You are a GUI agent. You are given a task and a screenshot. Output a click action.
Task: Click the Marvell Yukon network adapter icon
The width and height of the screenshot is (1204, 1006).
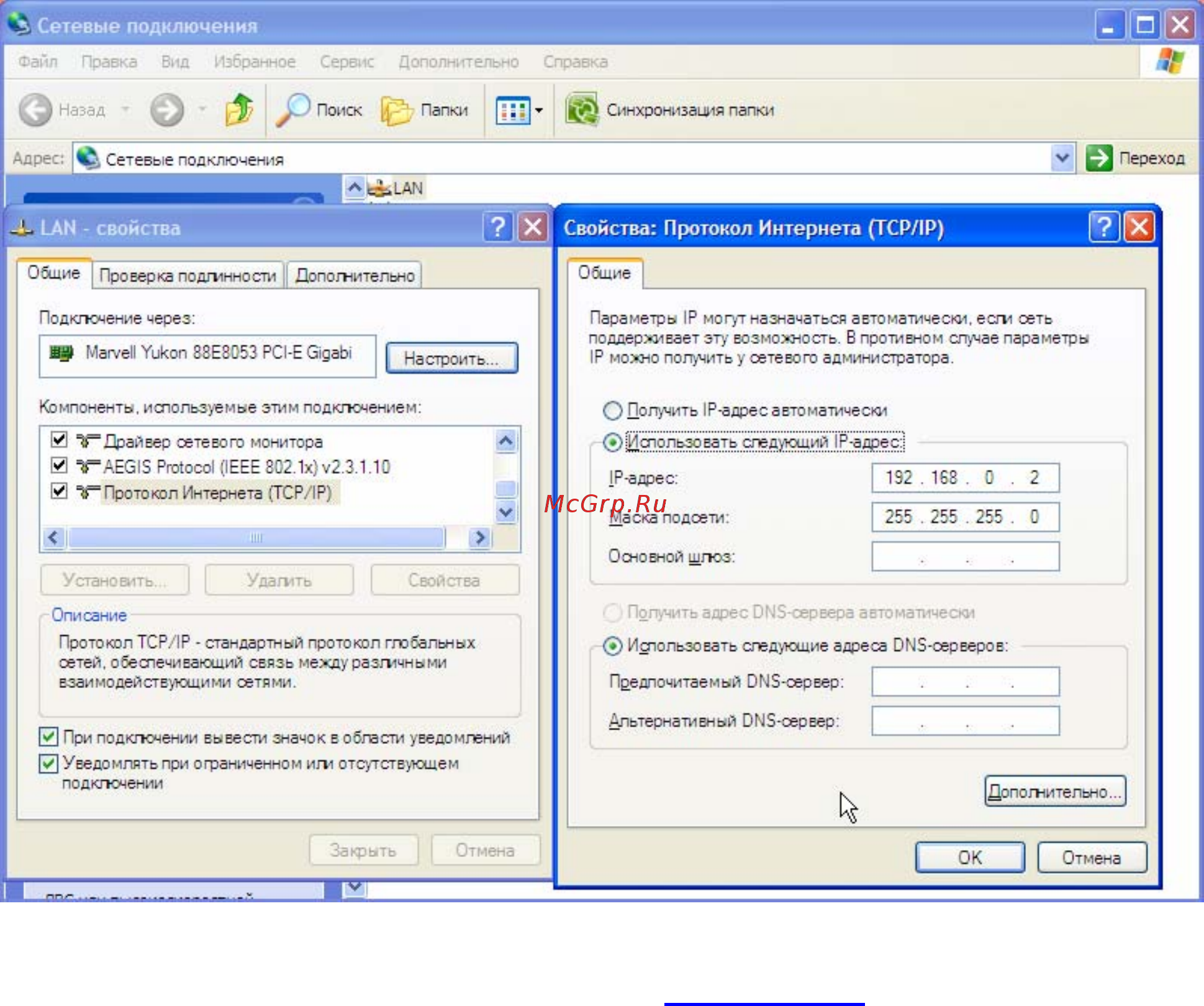click(61, 353)
